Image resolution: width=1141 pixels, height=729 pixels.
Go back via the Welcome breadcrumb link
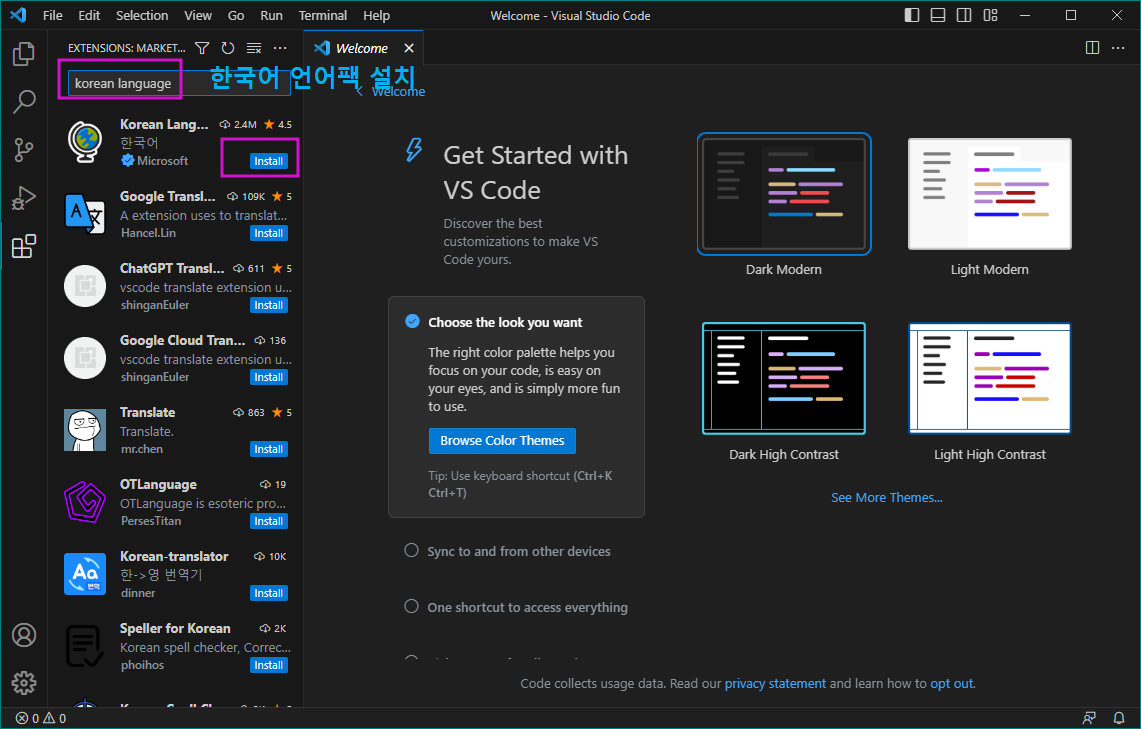pyautogui.click(x=391, y=92)
